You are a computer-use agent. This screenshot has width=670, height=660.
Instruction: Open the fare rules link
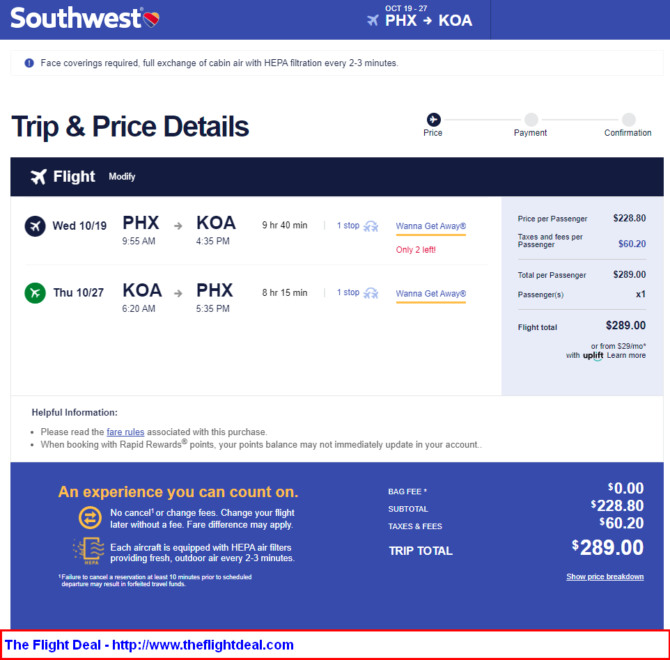(x=125, y=432)
